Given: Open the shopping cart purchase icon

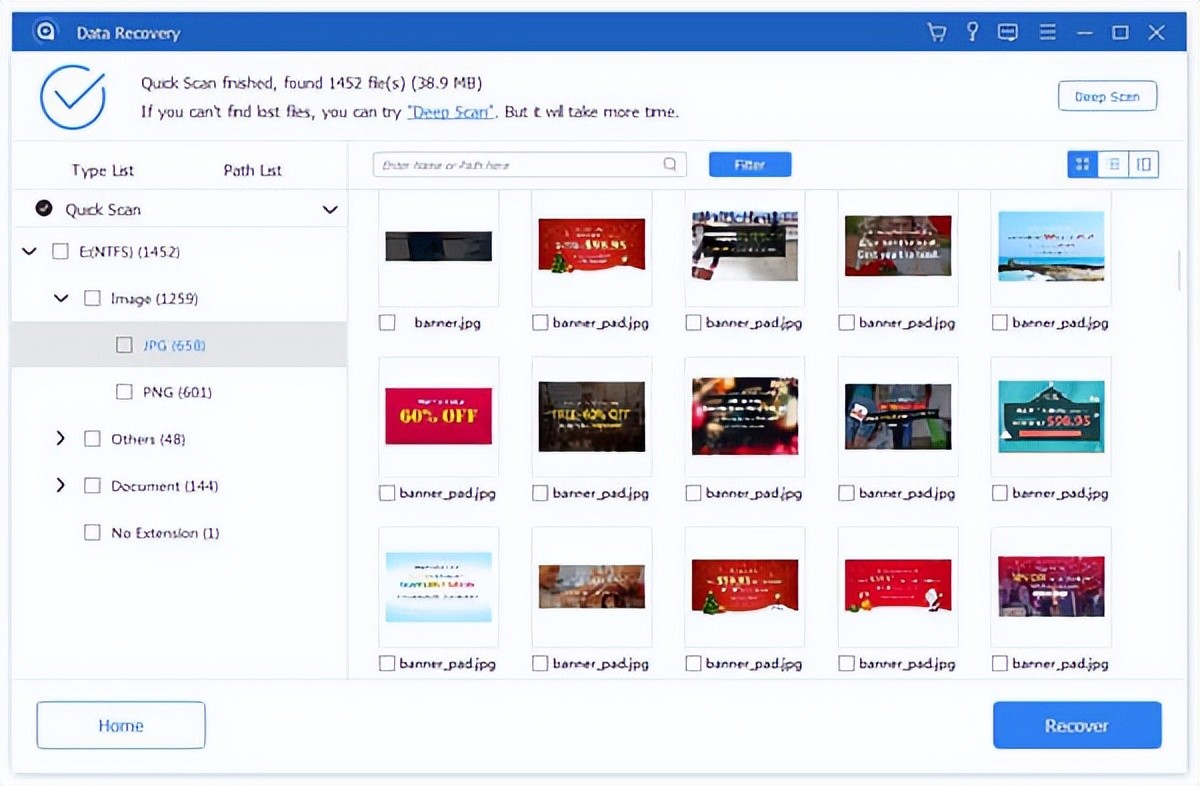Looking at the screenshot, I should pyautogui.click(x=937, y=33).
